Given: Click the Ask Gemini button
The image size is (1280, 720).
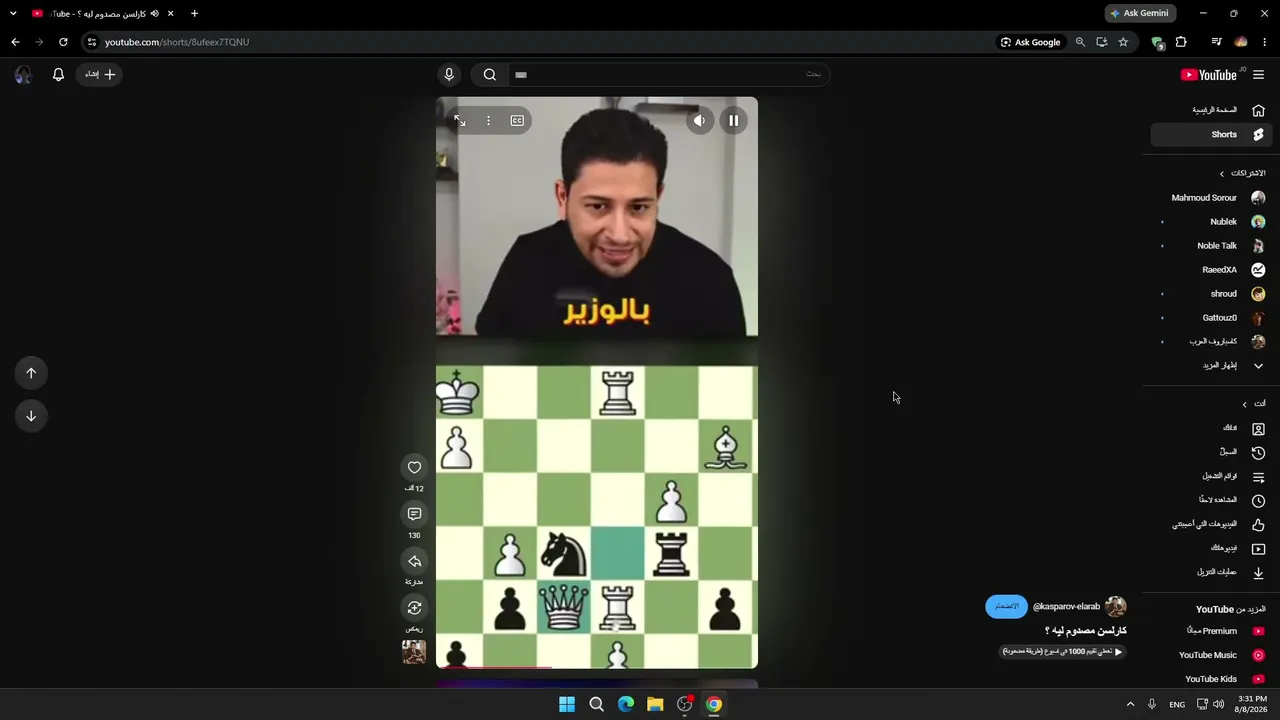Looking at the screenshot, I should 1141,13.
